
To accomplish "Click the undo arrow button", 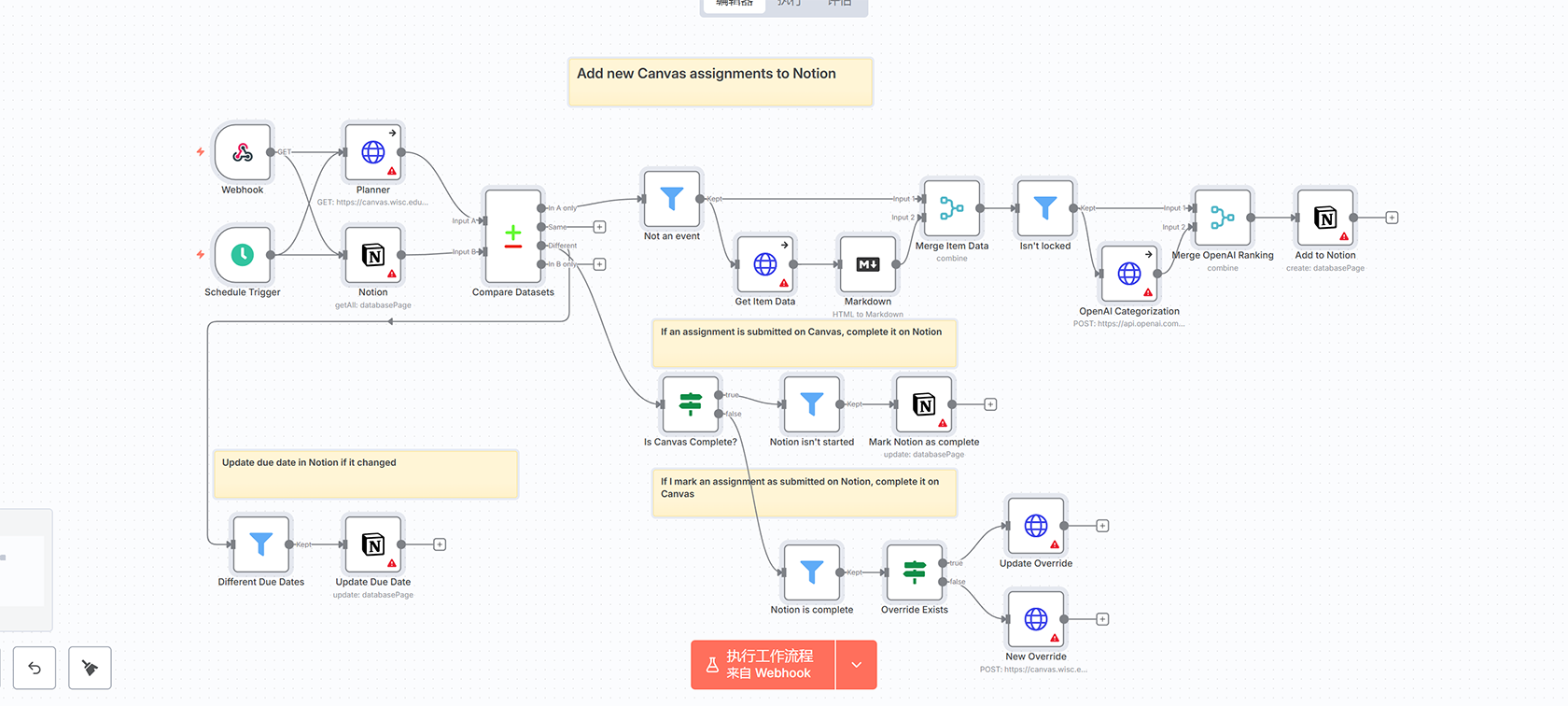I will coord(35,668).
